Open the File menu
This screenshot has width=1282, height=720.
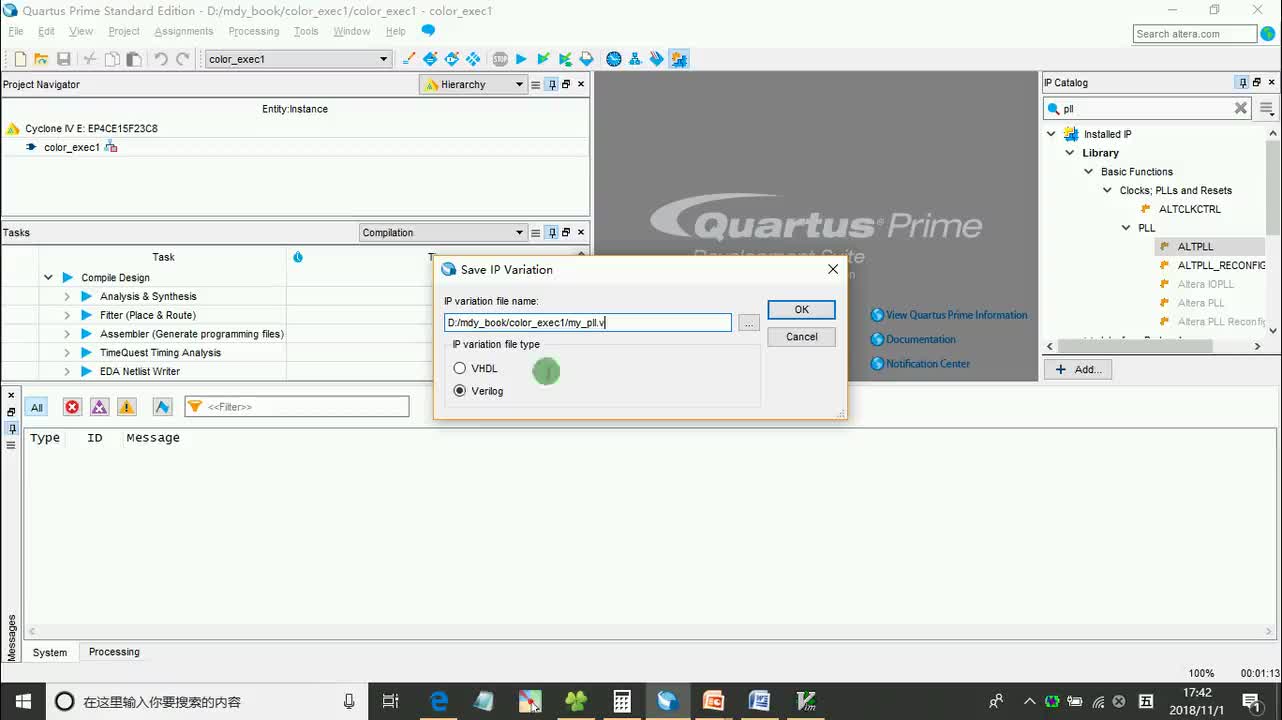click(16, 31)
